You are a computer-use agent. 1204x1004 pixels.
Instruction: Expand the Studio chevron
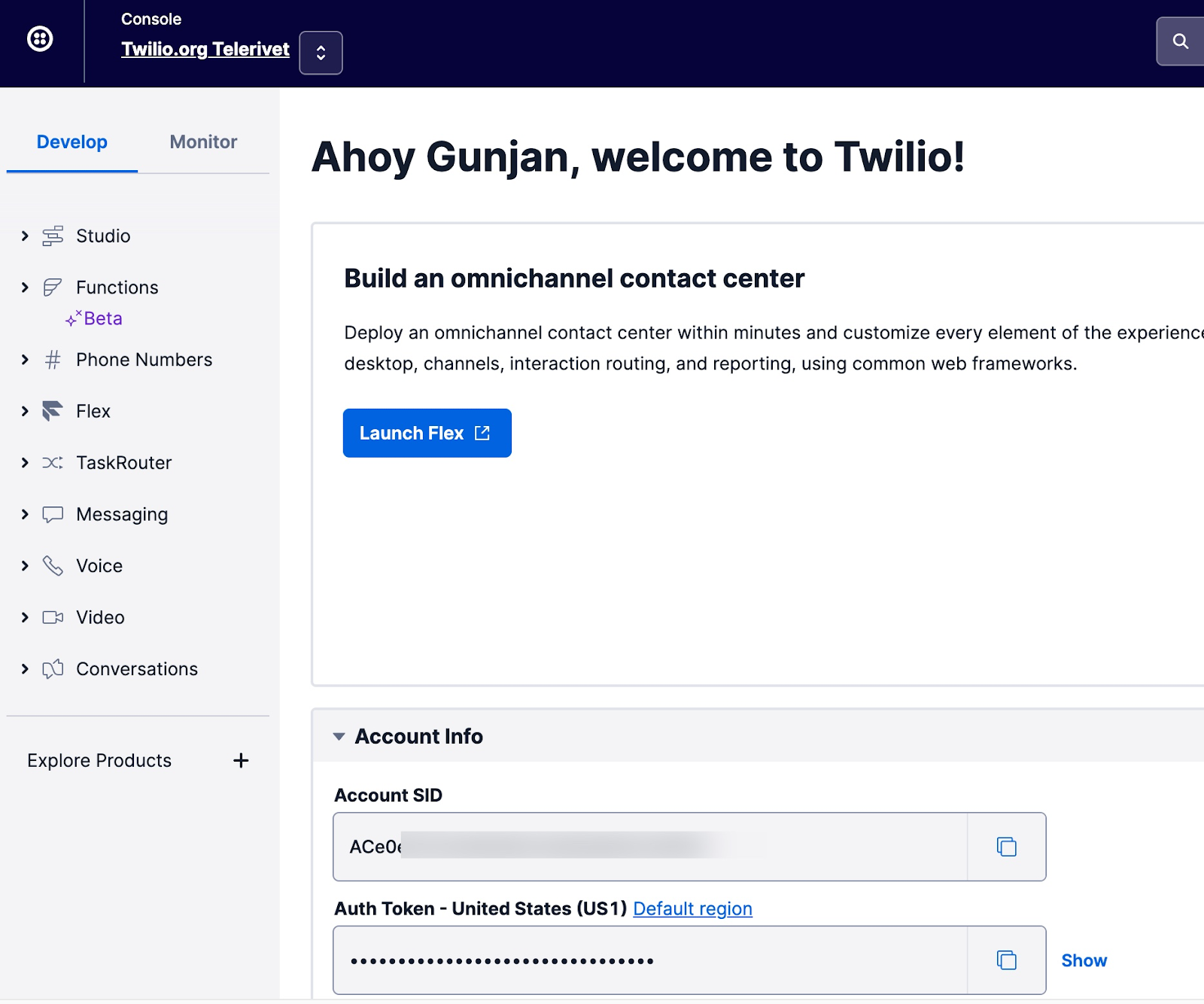tap(25, 236)
